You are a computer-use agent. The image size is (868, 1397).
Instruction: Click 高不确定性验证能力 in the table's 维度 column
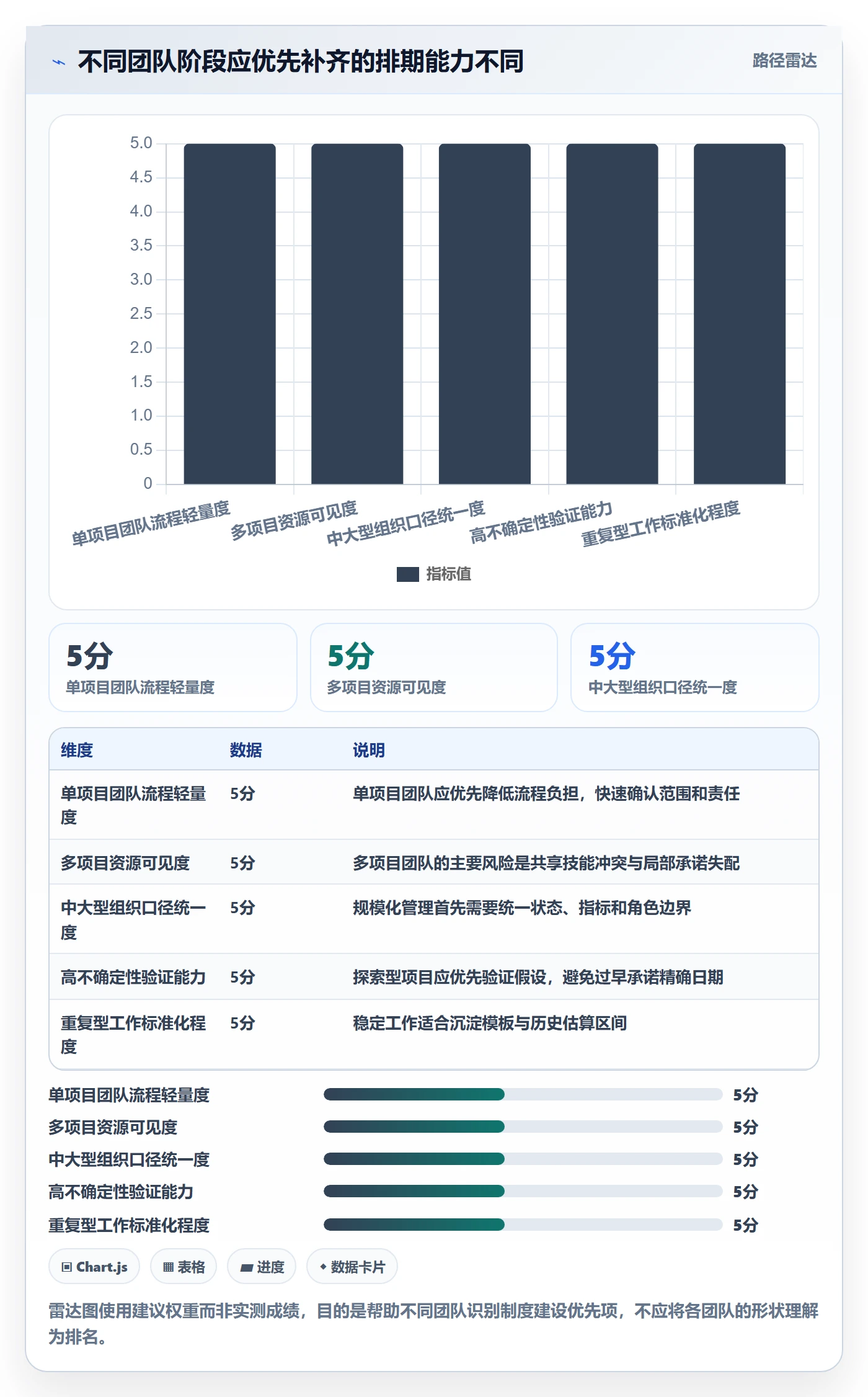click(x=133, y=977)
